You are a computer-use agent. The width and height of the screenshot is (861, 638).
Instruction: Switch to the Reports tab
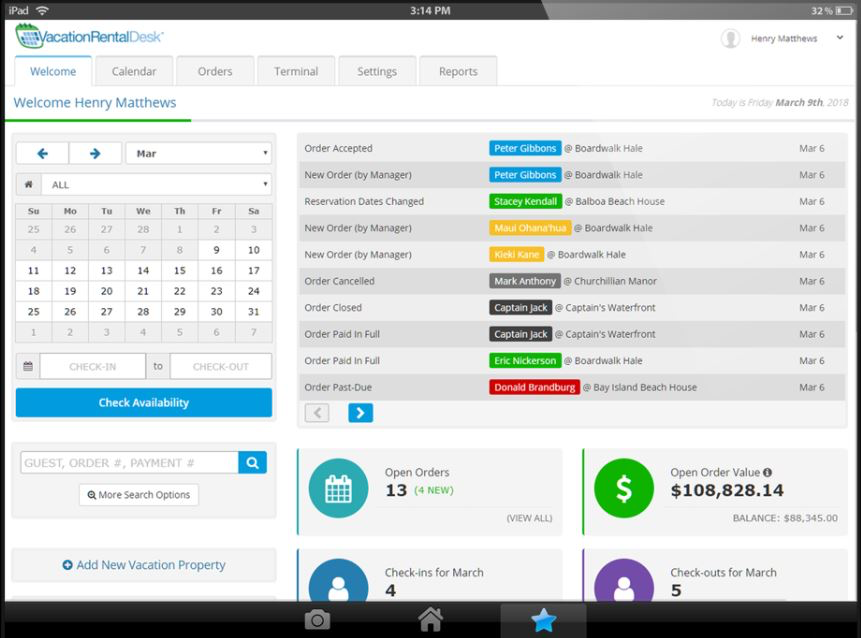coord(458,71)
